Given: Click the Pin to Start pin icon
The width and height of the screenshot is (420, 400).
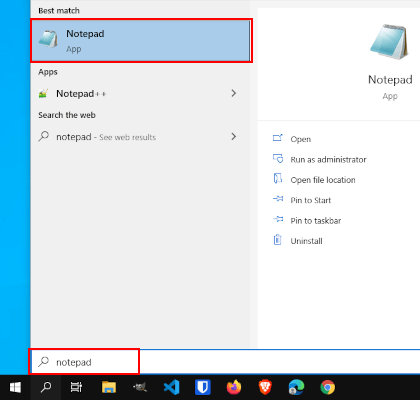Looking at the screenshot, I should click(278, 199).
